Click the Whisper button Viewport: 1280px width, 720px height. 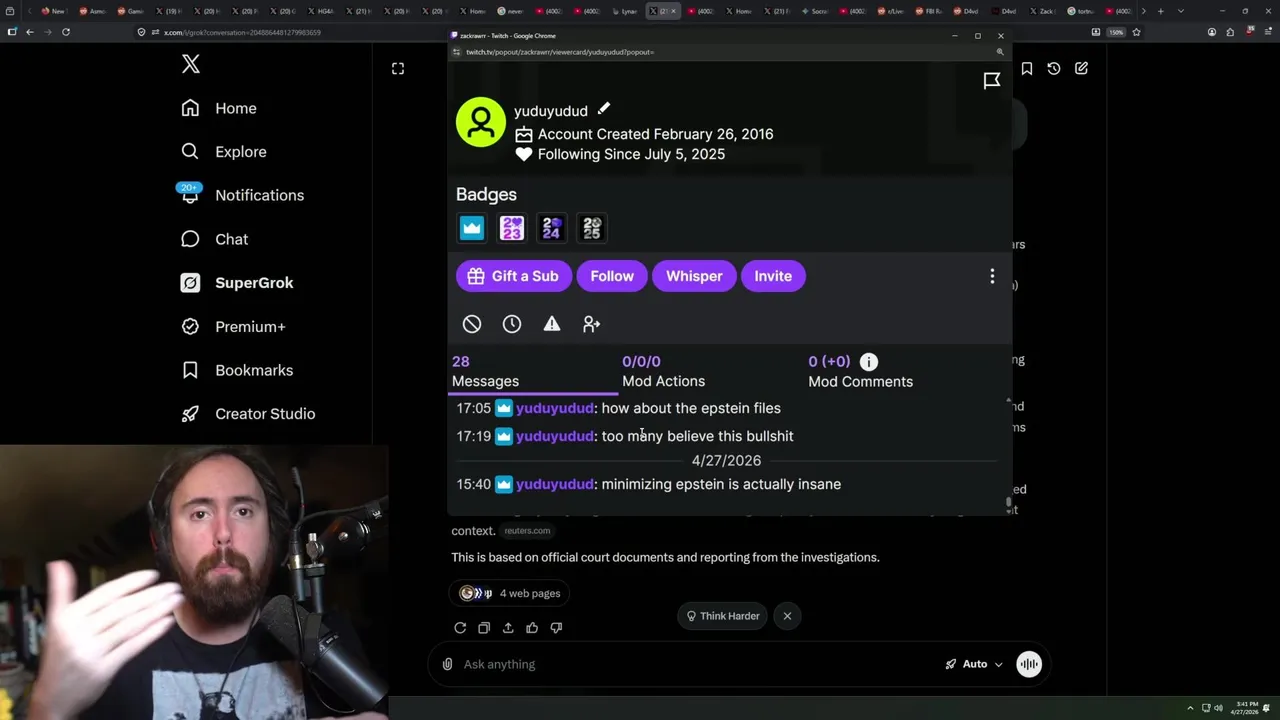[x=694, y=276]
